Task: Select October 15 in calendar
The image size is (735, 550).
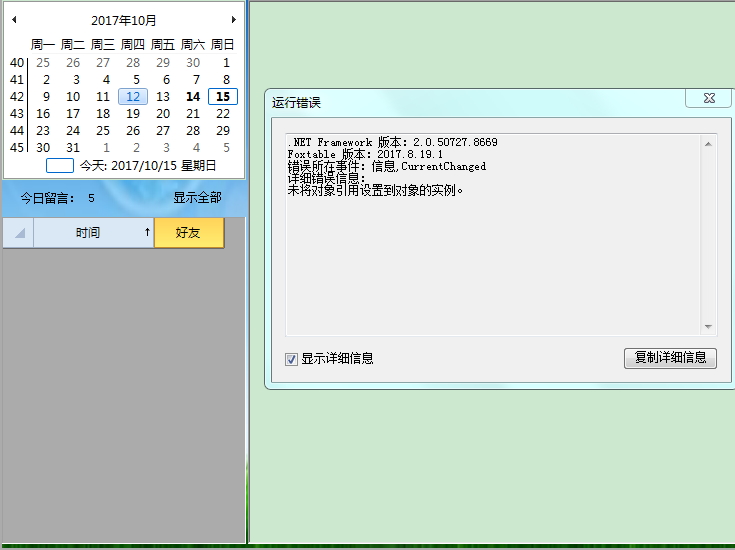Action: tap(223, 97)
